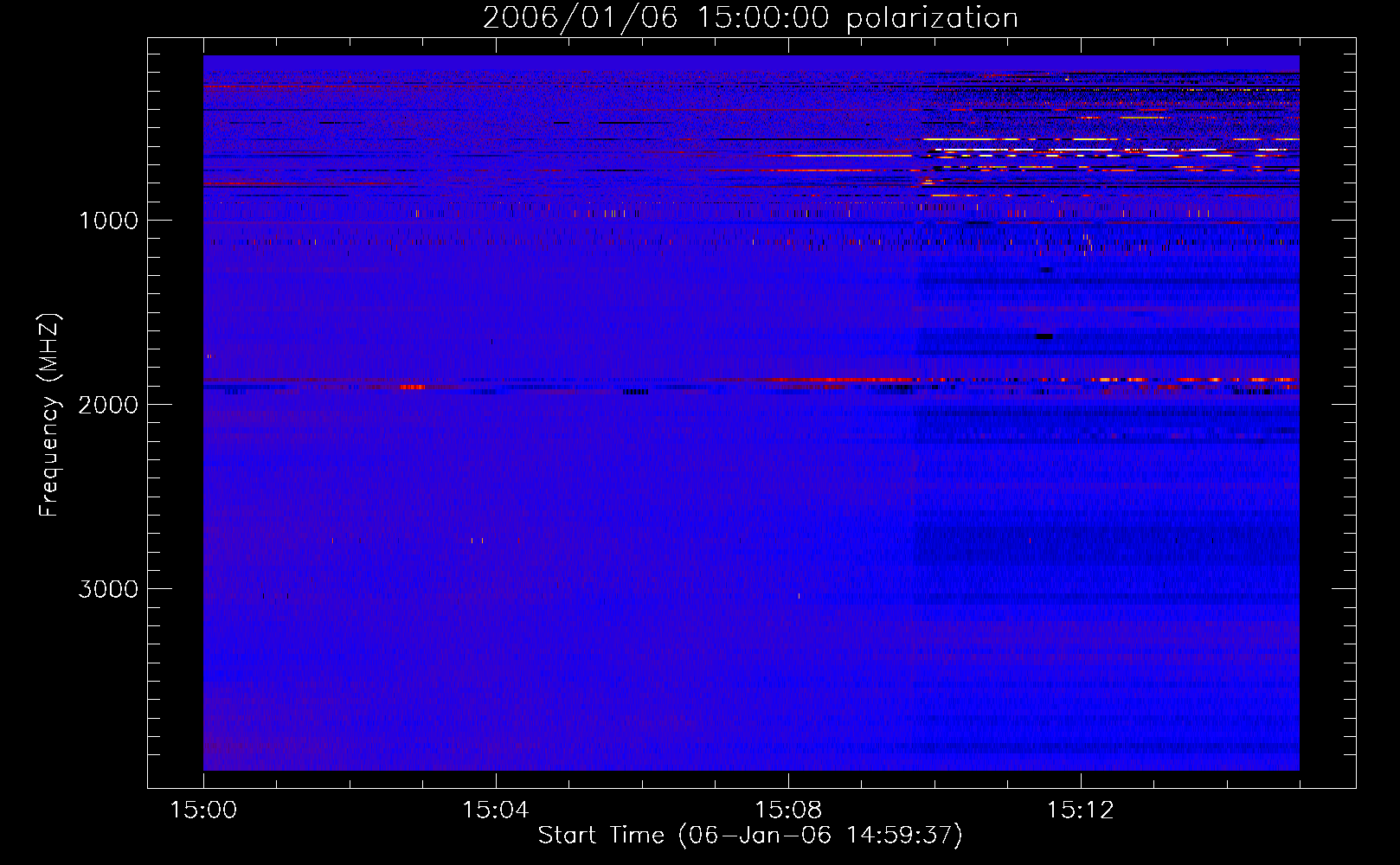This screenshot has width=1400, height=865.
Task: Click the 15:04 time tick label
Action: click(496, 811)
